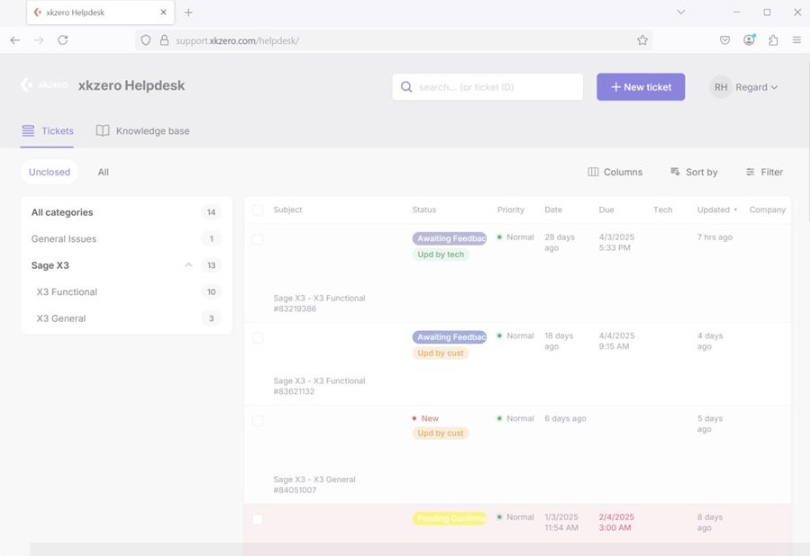
Task: Click the Knowledge base book icon
Action: point(102,131)
